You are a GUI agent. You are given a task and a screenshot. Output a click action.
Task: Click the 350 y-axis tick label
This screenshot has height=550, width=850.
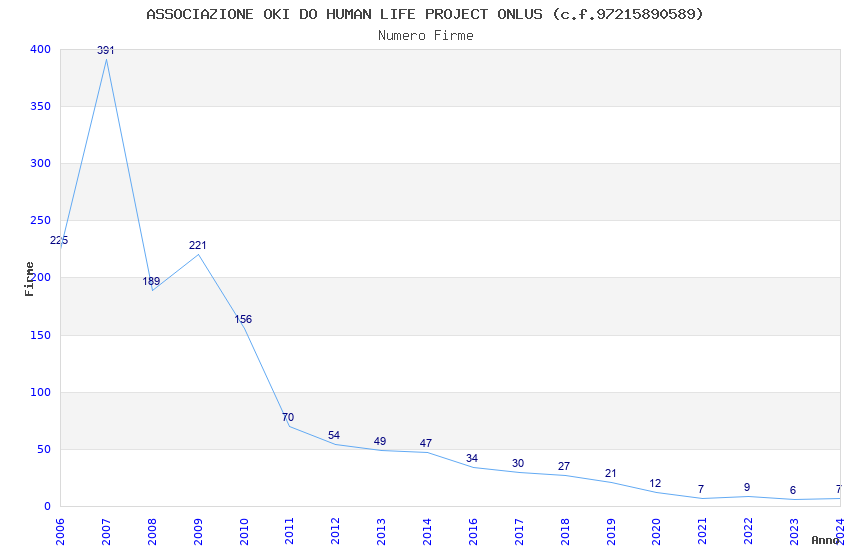(41, 106)
